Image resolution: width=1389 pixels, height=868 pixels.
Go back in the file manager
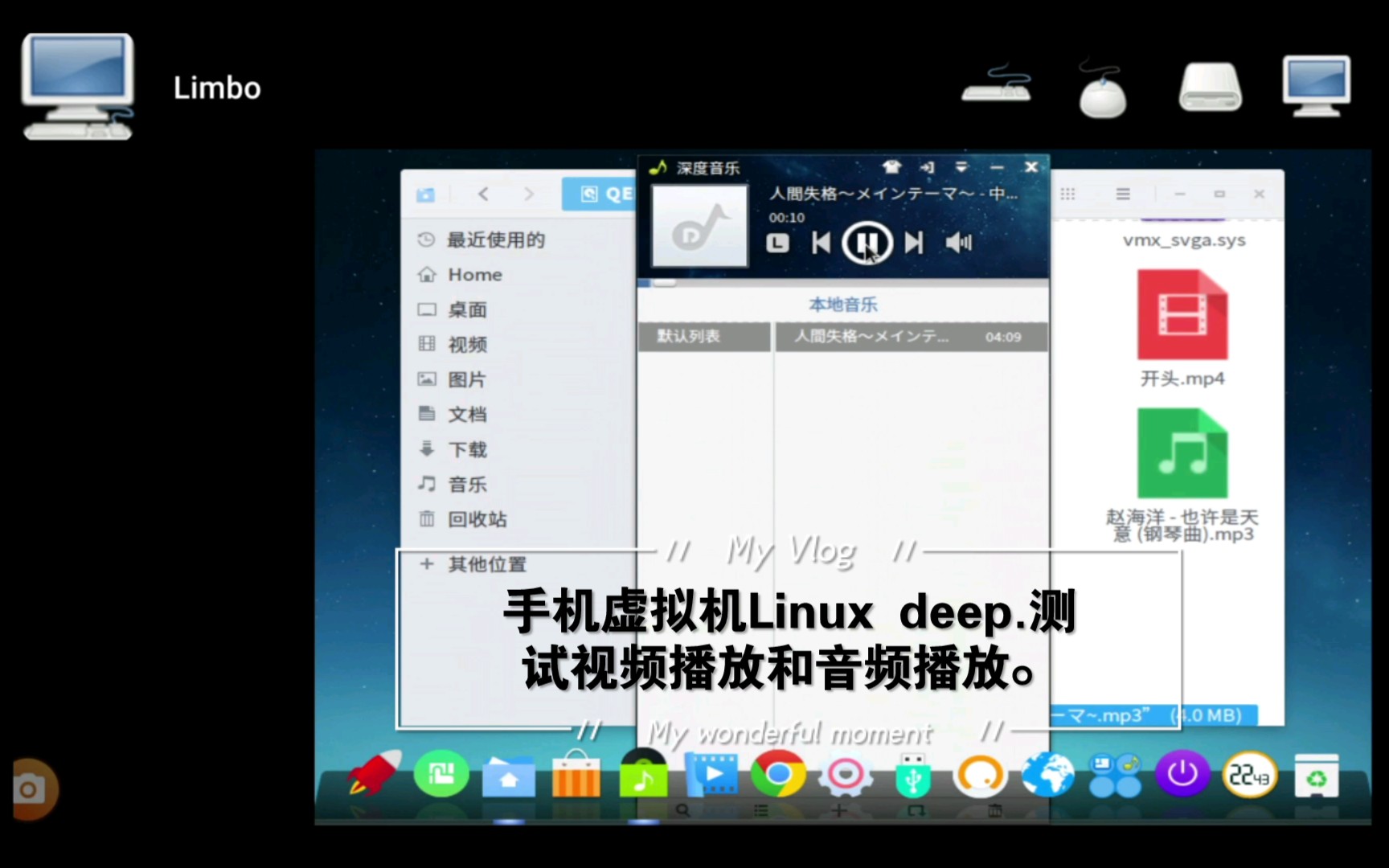(483, 194)
